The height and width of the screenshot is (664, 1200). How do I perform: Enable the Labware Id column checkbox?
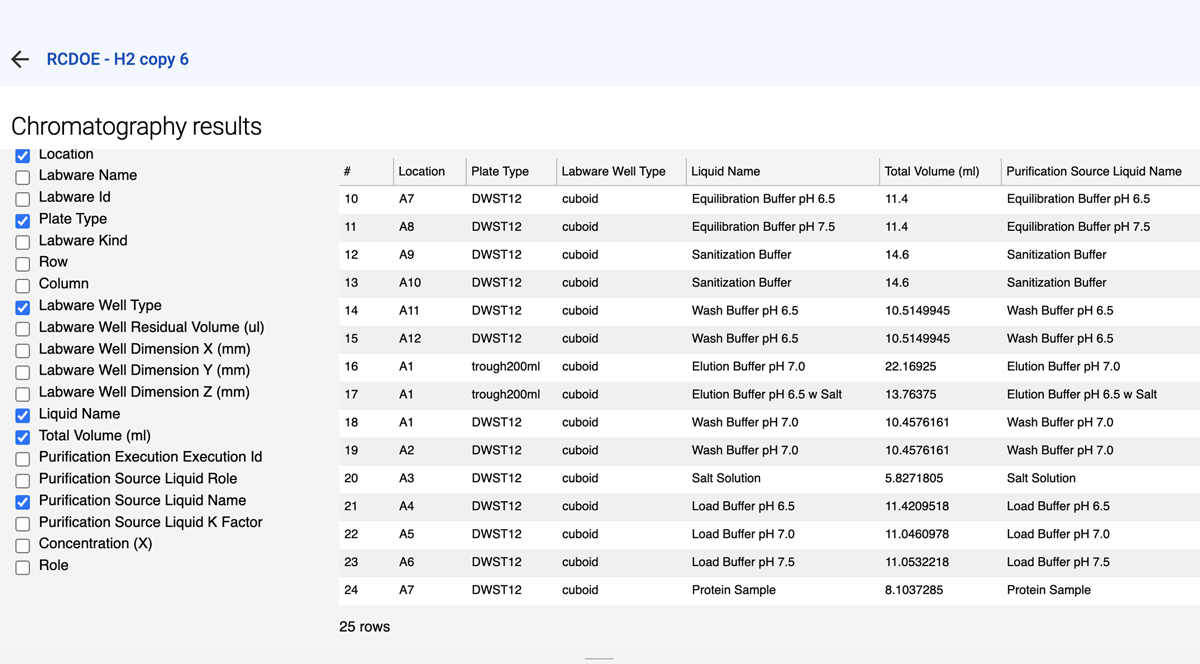pos(23,198)
